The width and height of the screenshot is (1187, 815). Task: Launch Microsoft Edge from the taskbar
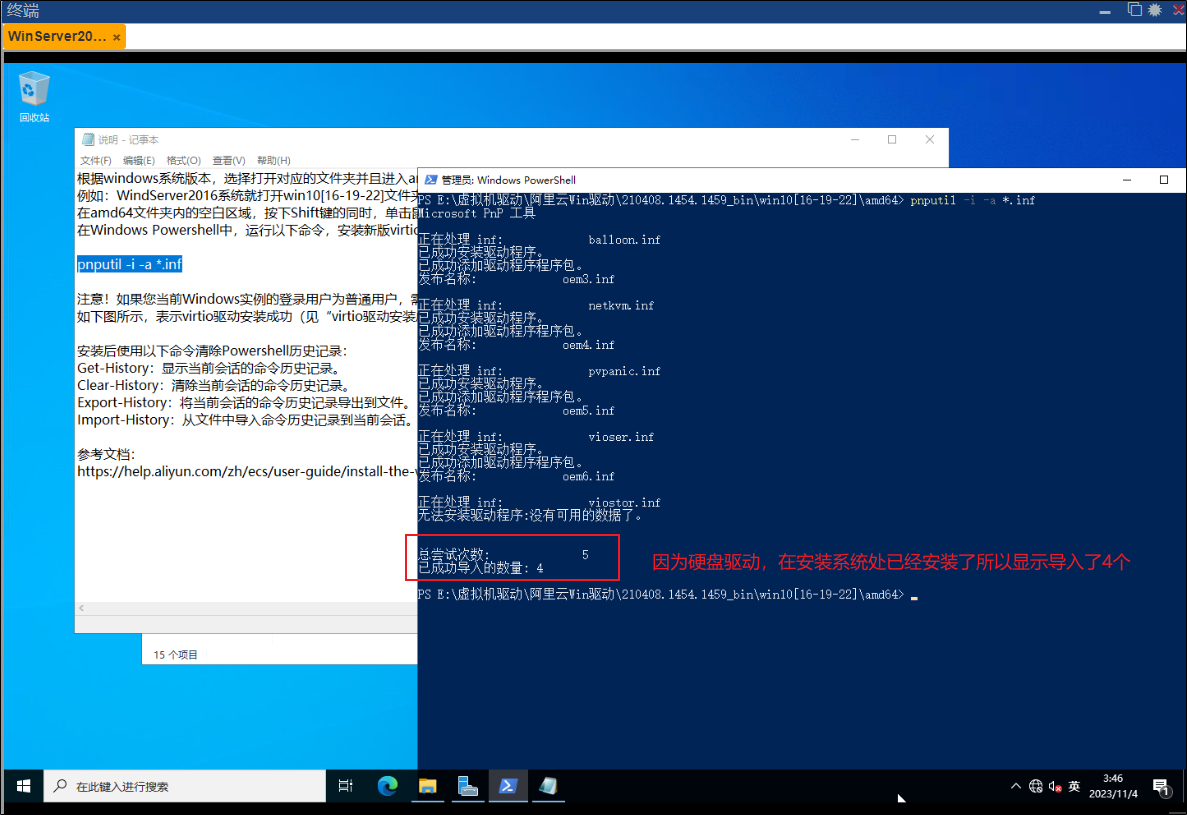(388, 786)
